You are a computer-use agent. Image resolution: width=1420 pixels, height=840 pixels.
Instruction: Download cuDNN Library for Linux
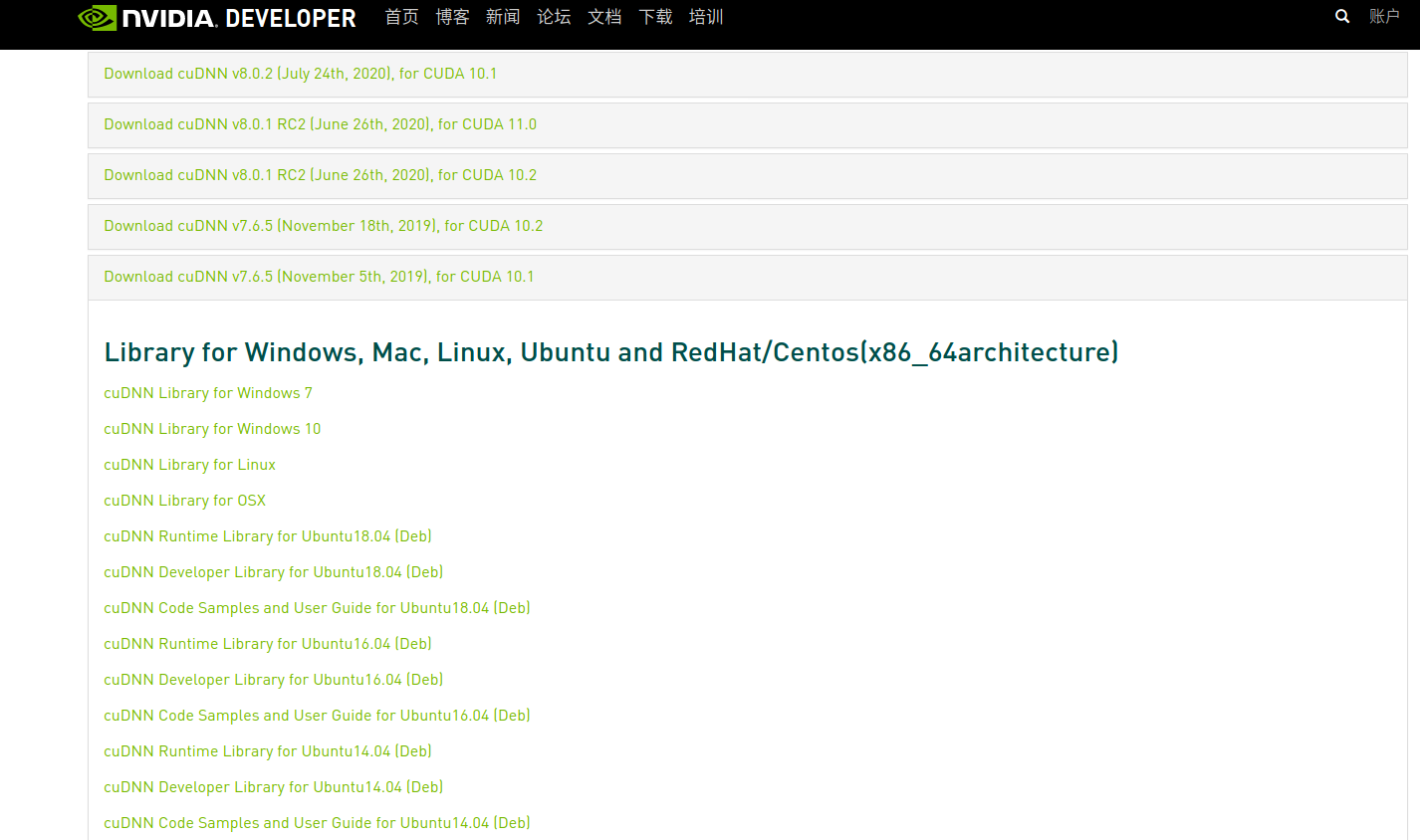189,465
